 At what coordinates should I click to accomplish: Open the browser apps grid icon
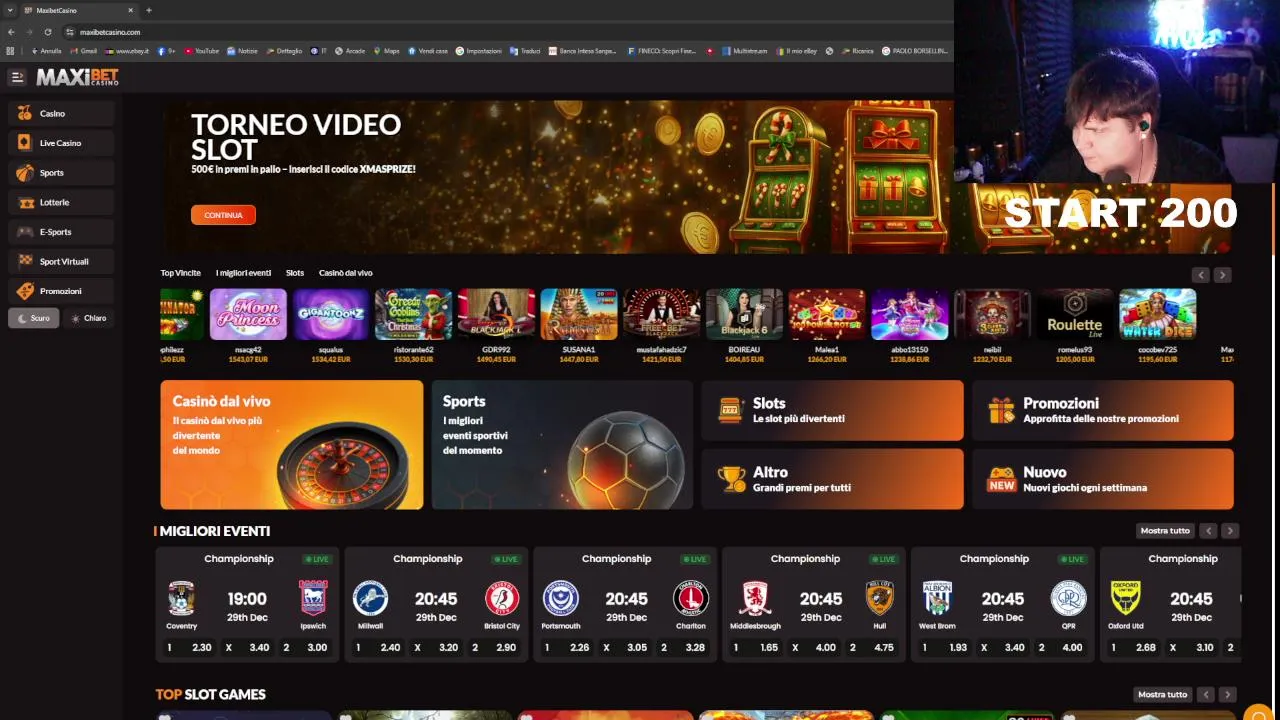pyautogui.click(x=10, y=51)
